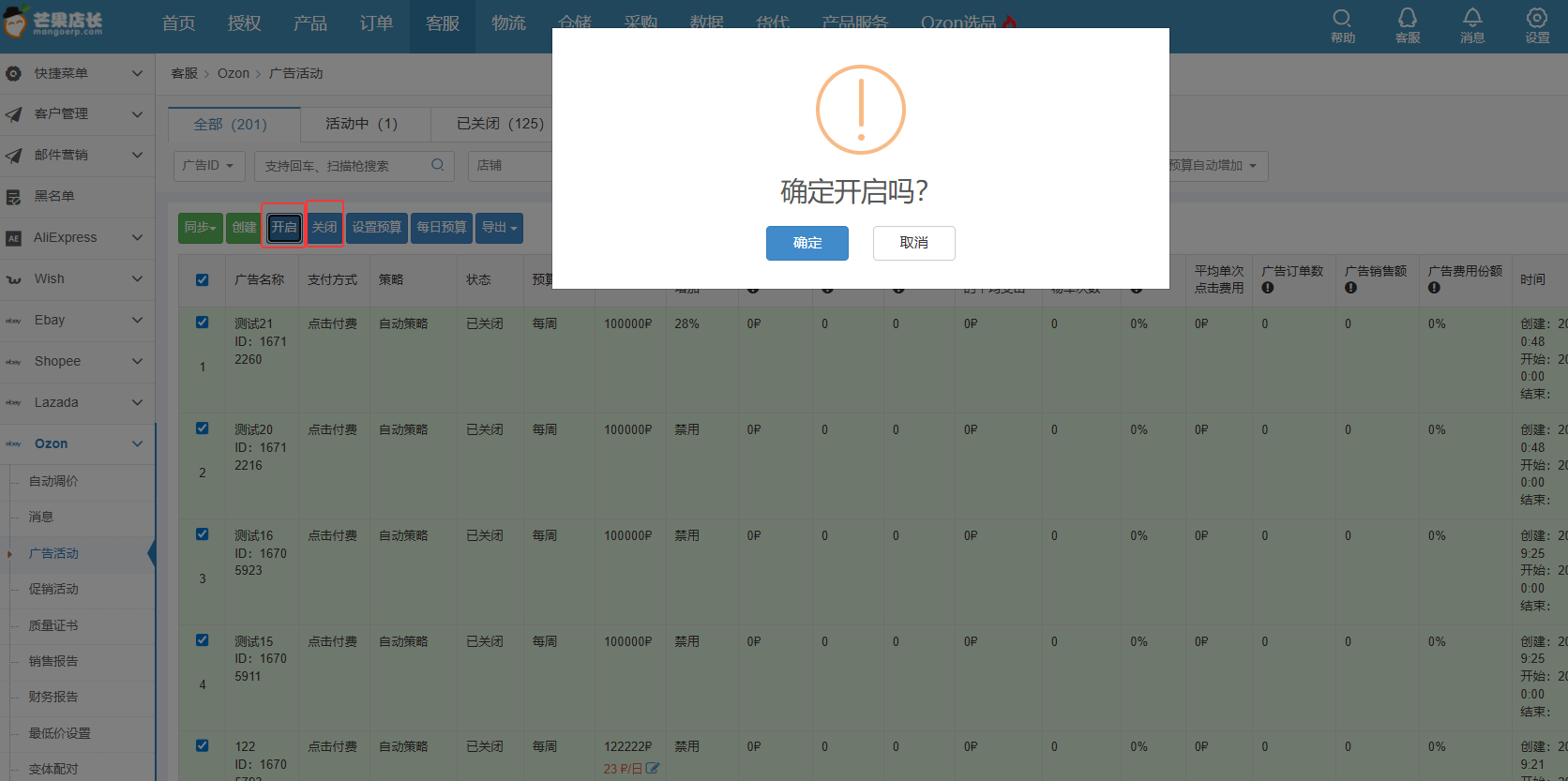Cancel the dialog with 取消
The height and width of the screenshot is (781, 1568).
coord(913,243)
